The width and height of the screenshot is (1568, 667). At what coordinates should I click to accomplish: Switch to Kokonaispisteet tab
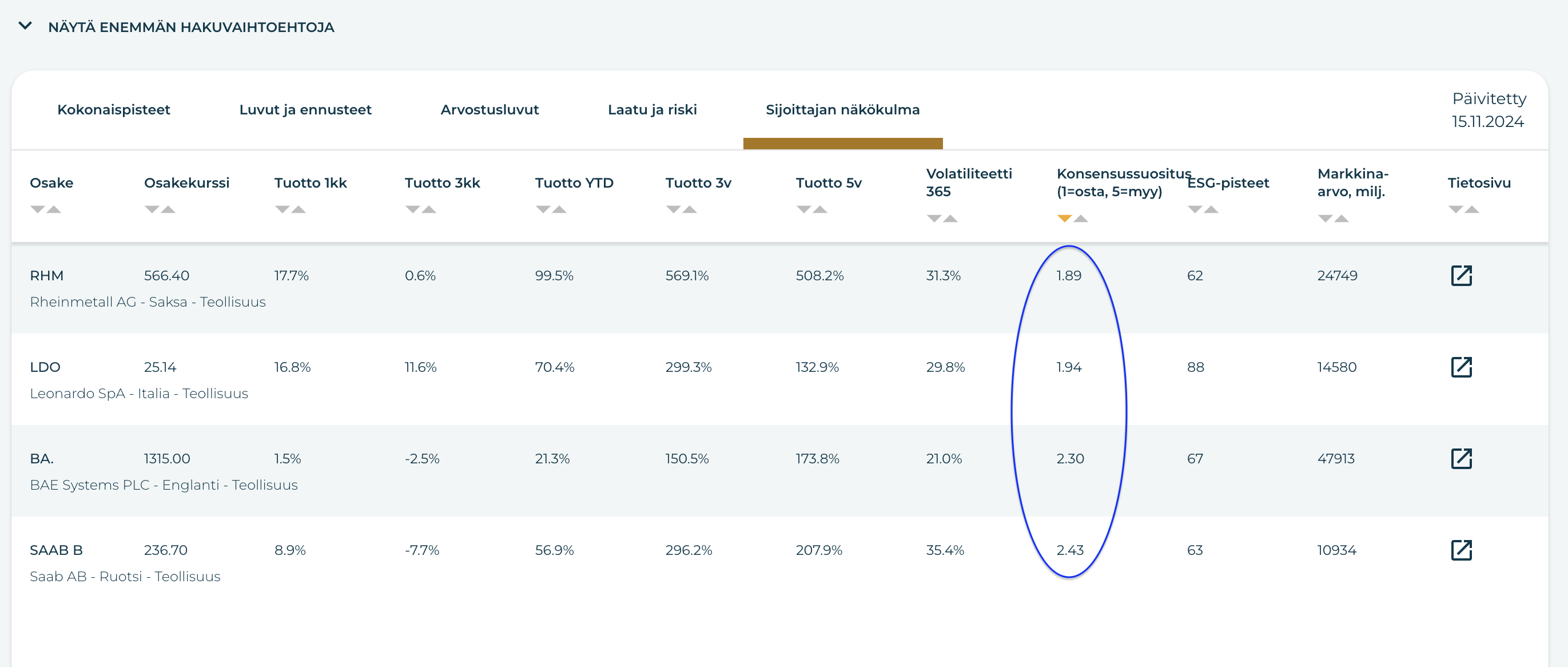113,110
